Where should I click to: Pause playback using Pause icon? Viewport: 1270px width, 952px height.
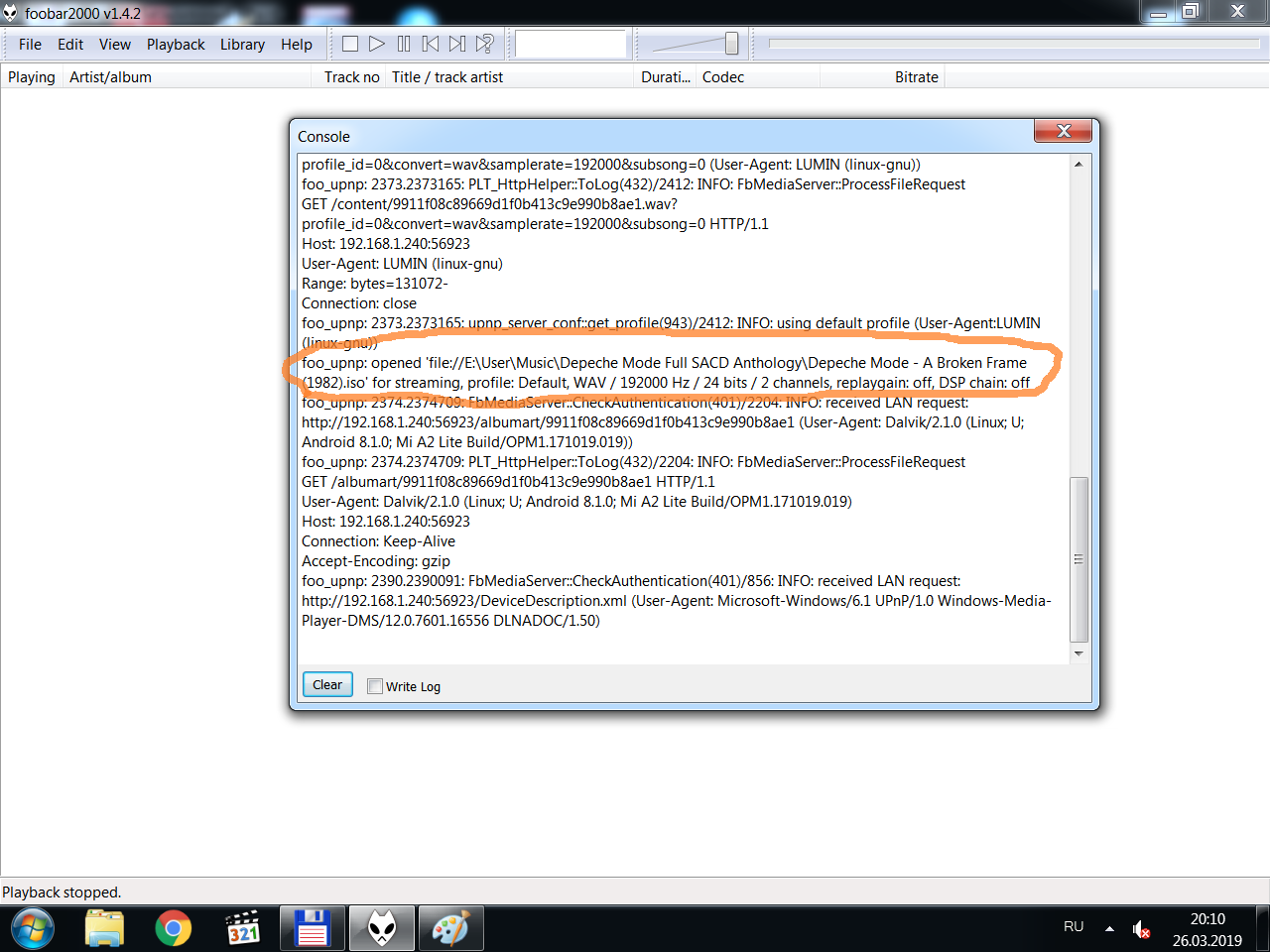(404, 44)
